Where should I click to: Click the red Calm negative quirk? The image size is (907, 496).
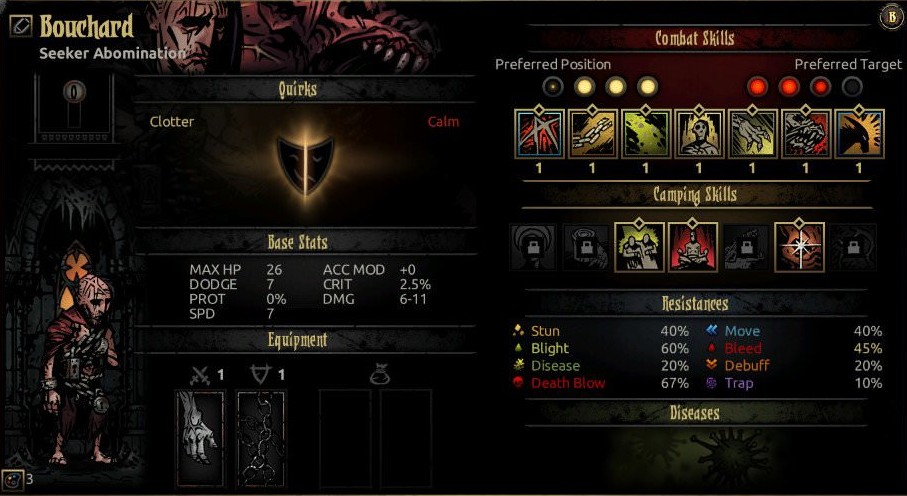click(x=443, y=122)
